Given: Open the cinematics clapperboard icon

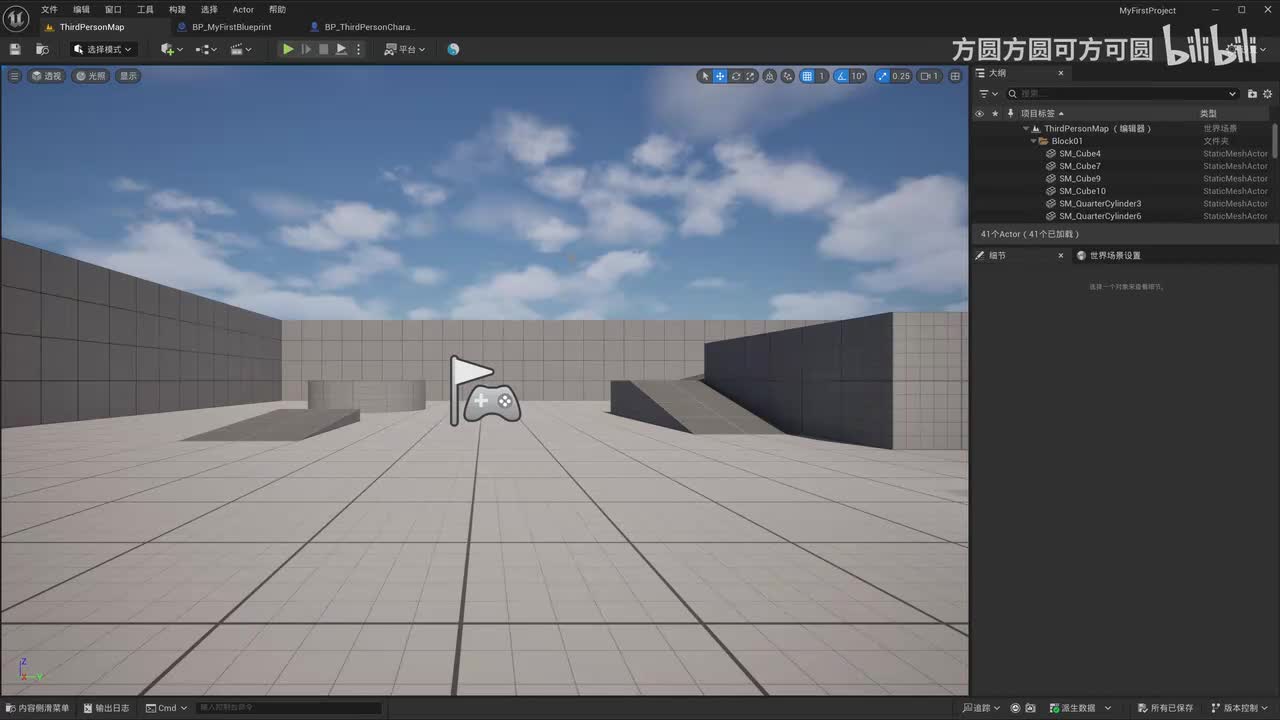Looking at the screenshot, I should click(241, 49).
